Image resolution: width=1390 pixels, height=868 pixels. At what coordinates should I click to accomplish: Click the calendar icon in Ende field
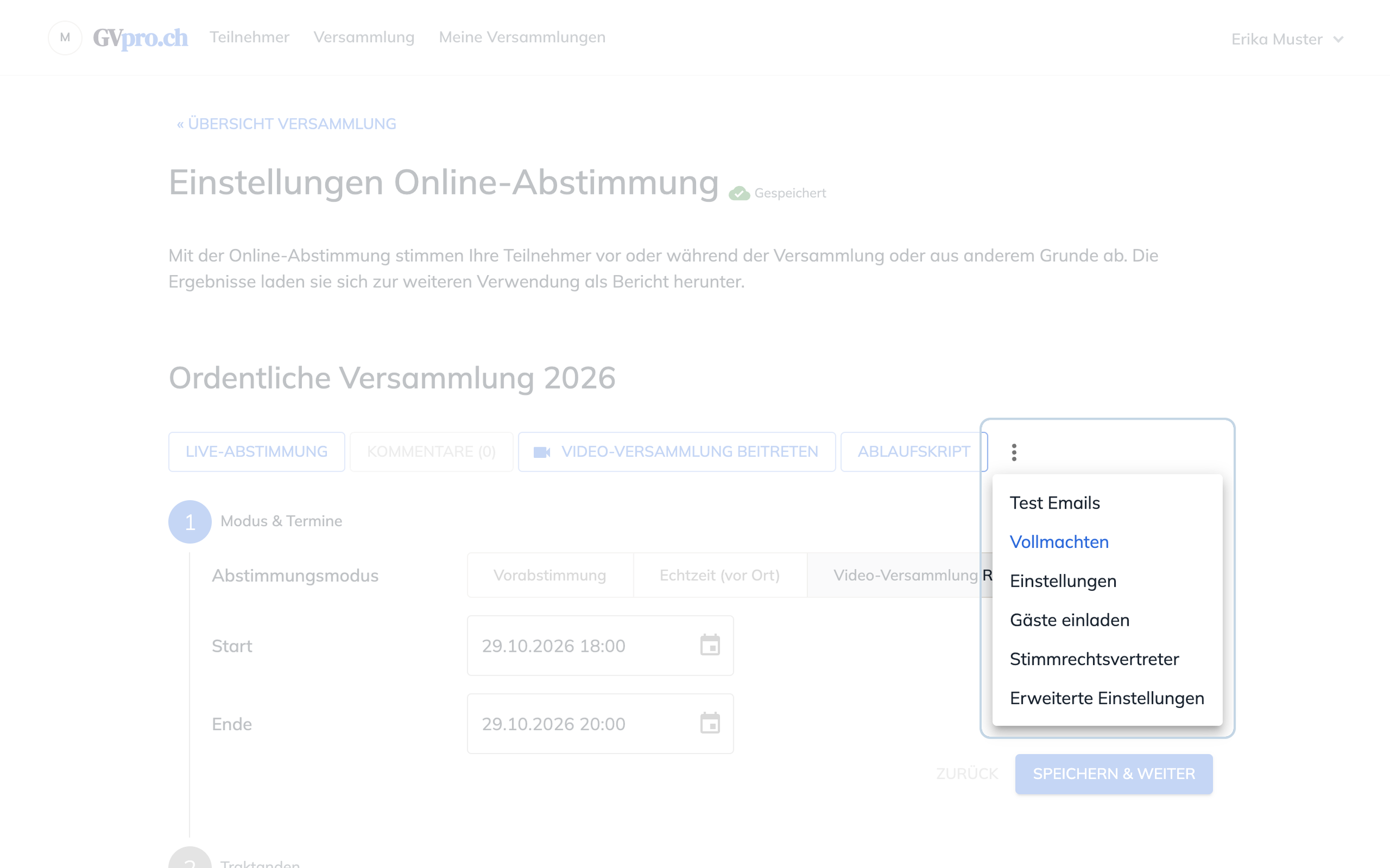710,724
